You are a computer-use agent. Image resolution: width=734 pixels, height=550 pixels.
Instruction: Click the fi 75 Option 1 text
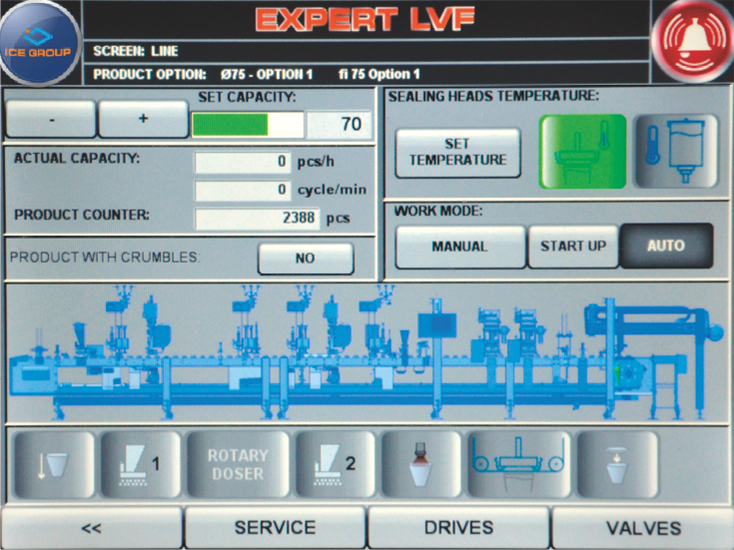coord(379,74)
